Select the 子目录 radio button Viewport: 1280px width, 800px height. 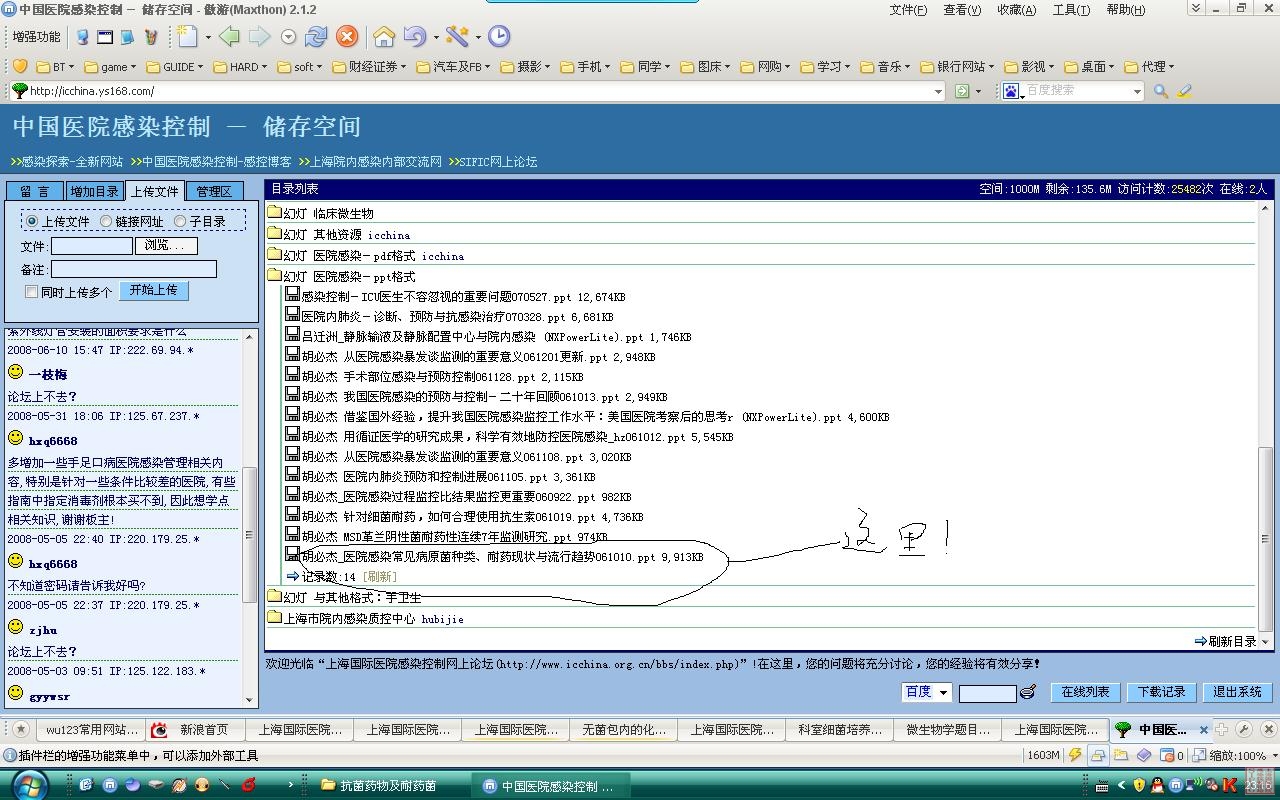180,221
